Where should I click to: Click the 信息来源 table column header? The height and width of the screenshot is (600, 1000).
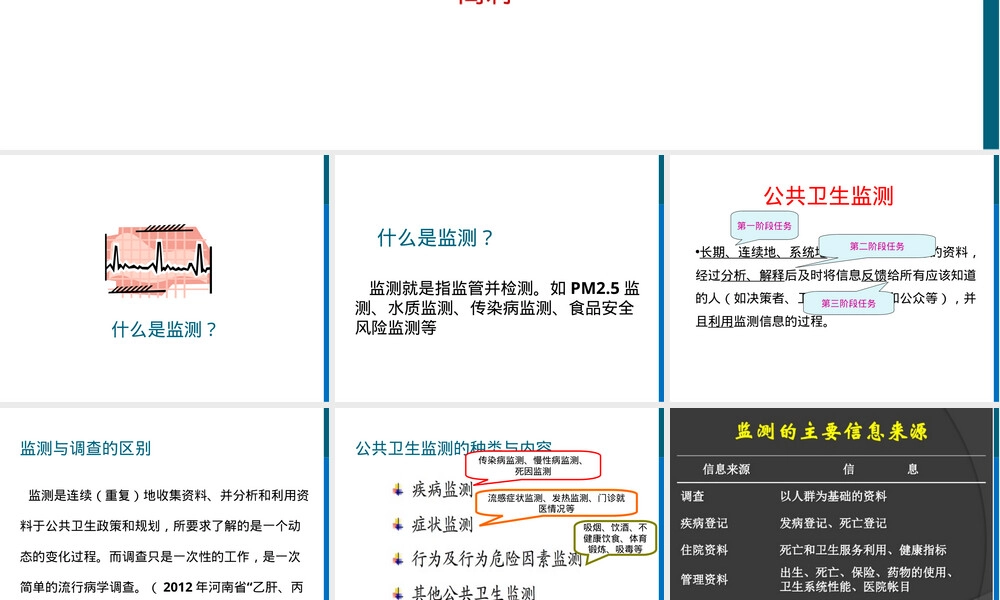coord(726,469)
